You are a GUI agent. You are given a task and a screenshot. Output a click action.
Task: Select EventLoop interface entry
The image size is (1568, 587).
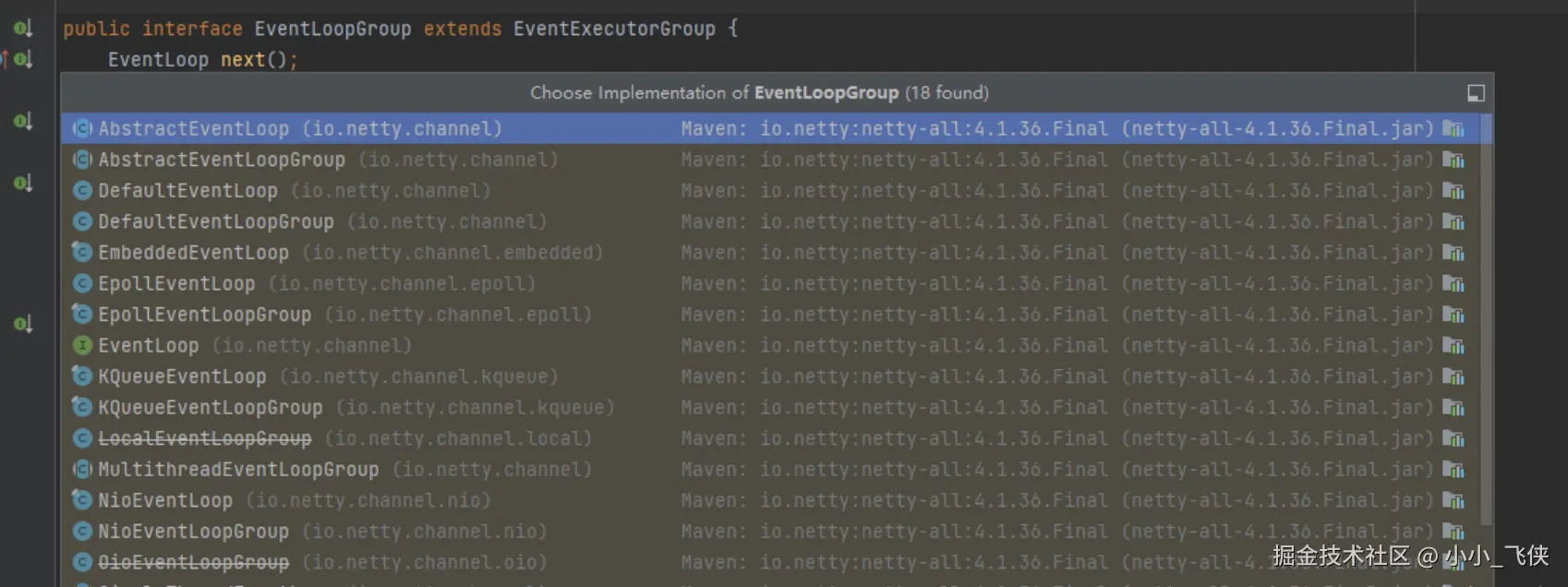point(769,346)
